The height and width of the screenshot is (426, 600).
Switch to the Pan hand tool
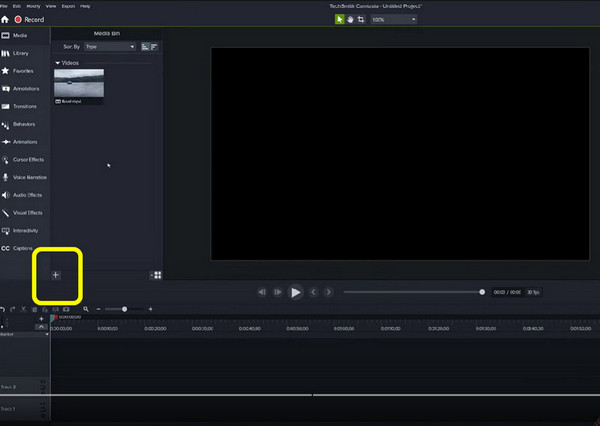(x=350, y=20)
